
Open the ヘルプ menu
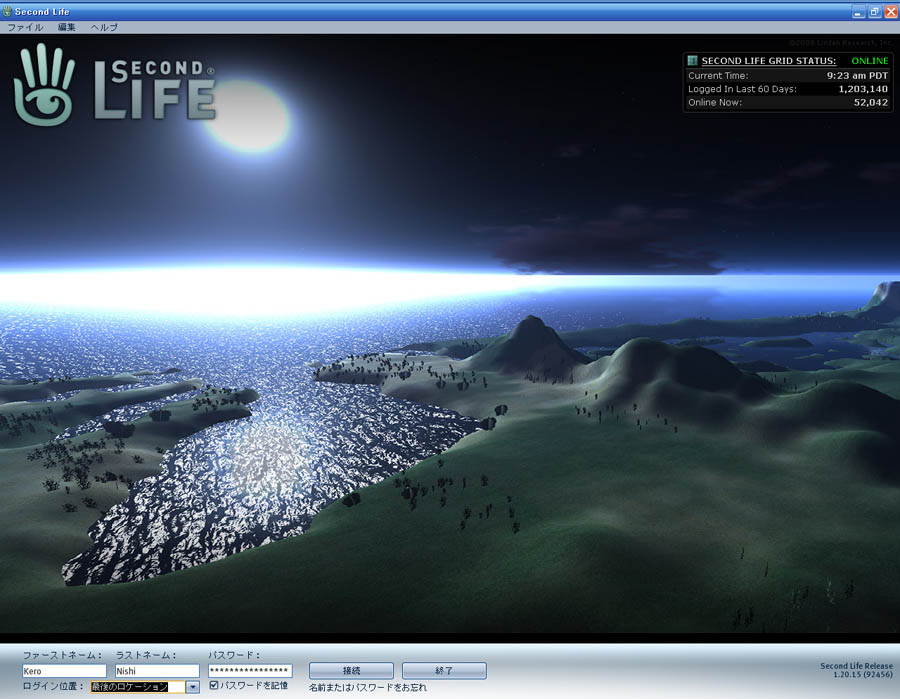(104, 27)
